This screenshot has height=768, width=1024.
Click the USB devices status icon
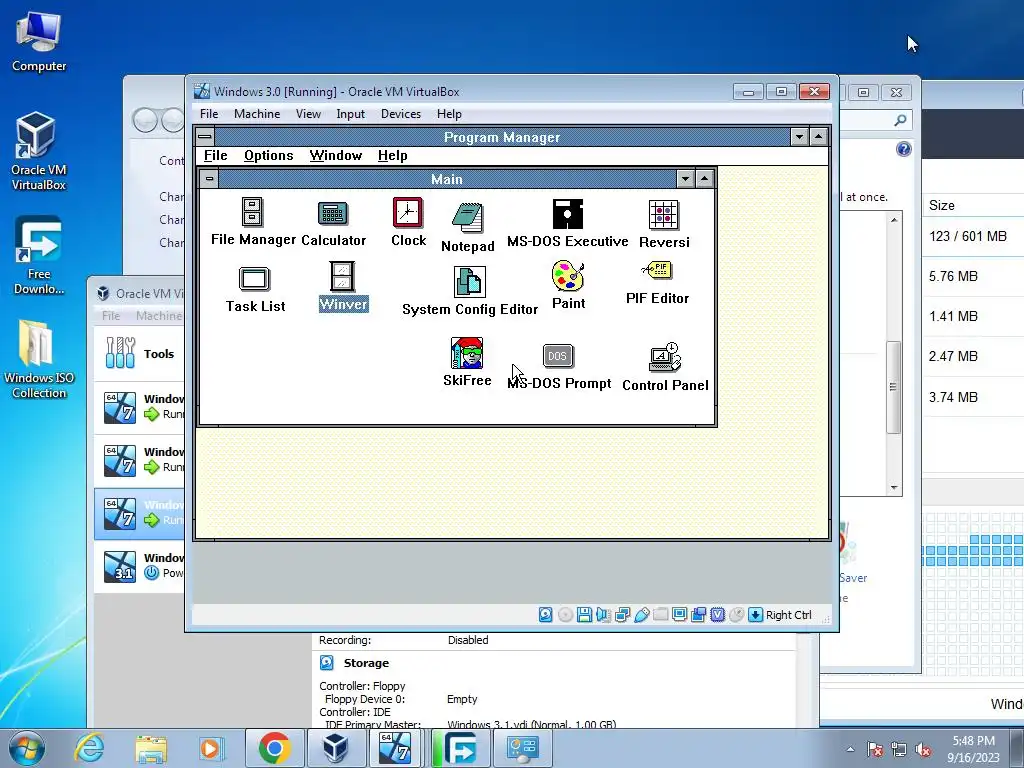point(641,615)
